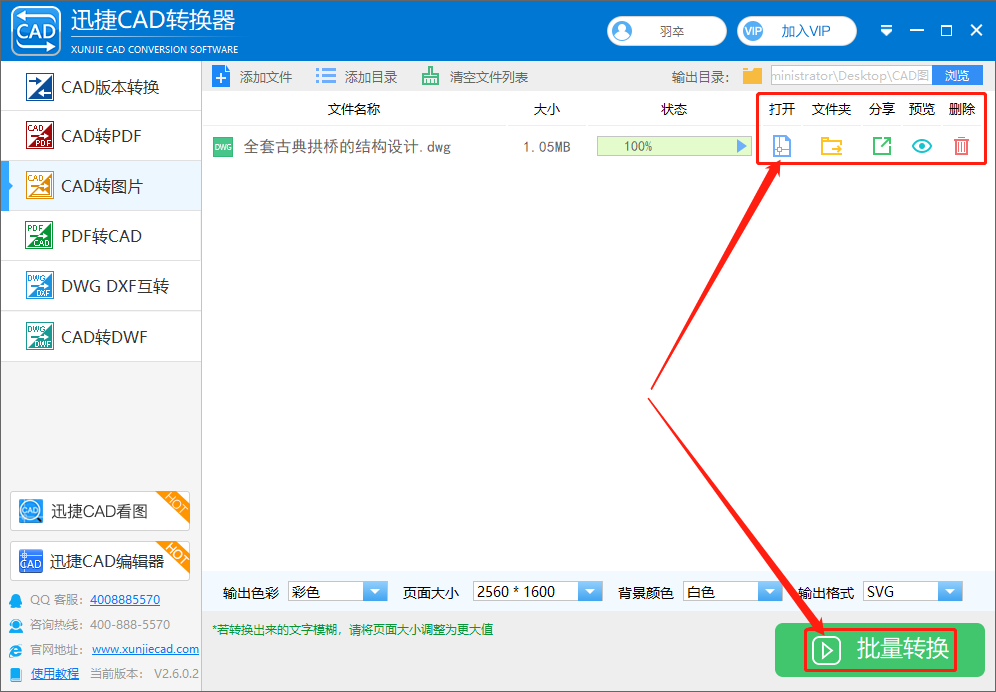This screenshot has height=692, width=996.
Task: Delete the file with the trash icon
Action: (961, 146)
